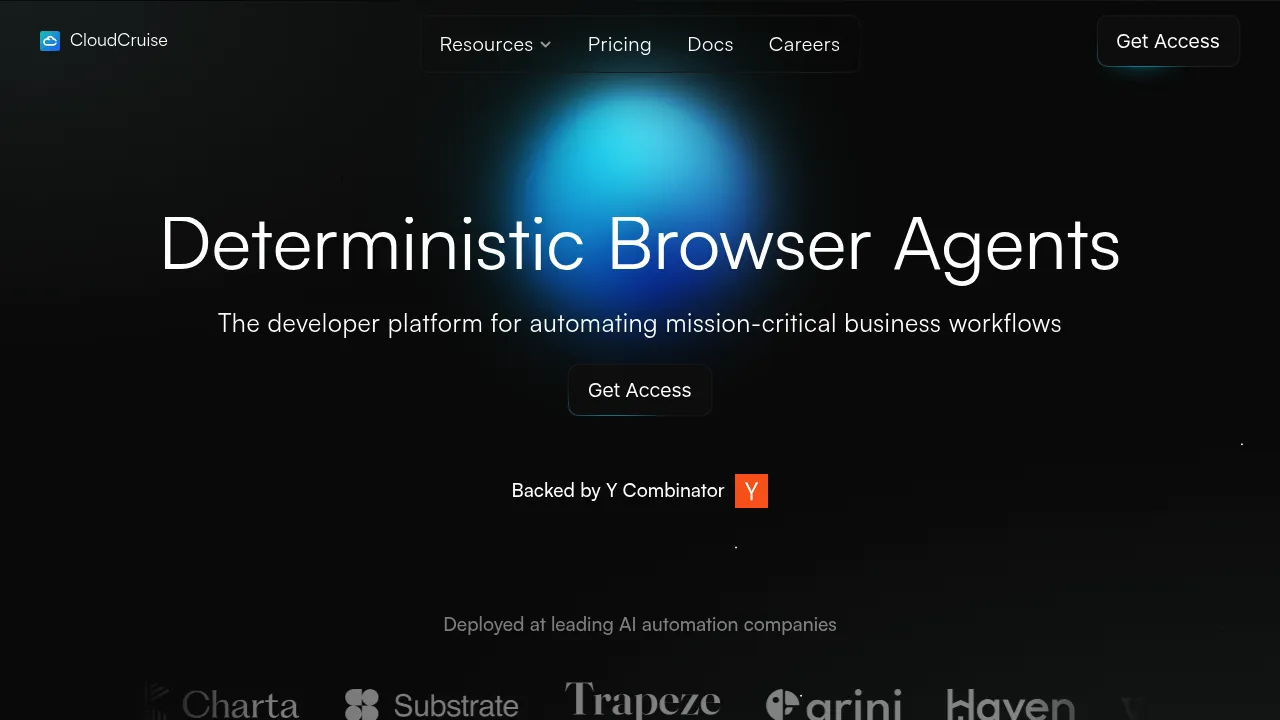
Task: Click the Backed by Y Combinator text
Action: [x=618, y=491]
